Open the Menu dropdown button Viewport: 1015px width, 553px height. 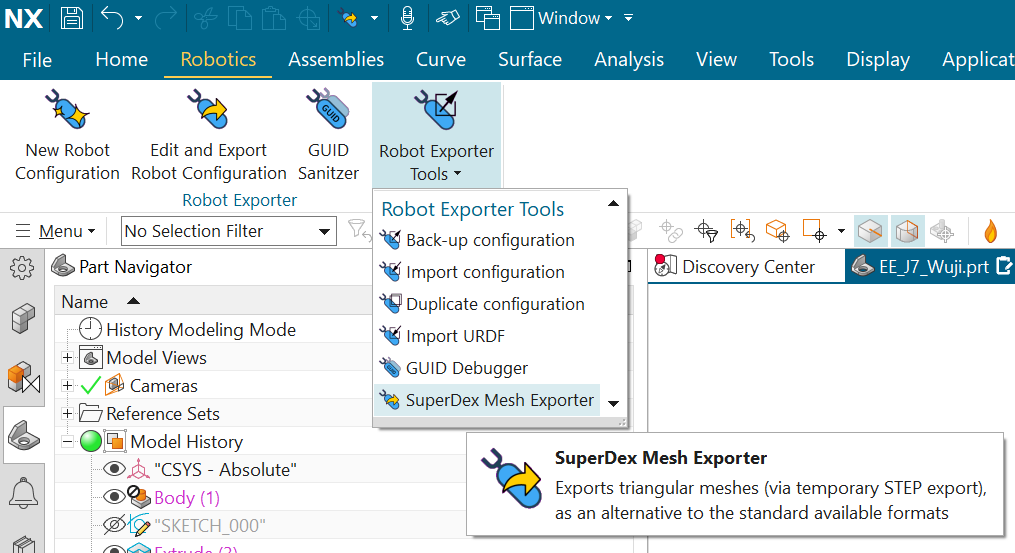(x=56, y=231)
